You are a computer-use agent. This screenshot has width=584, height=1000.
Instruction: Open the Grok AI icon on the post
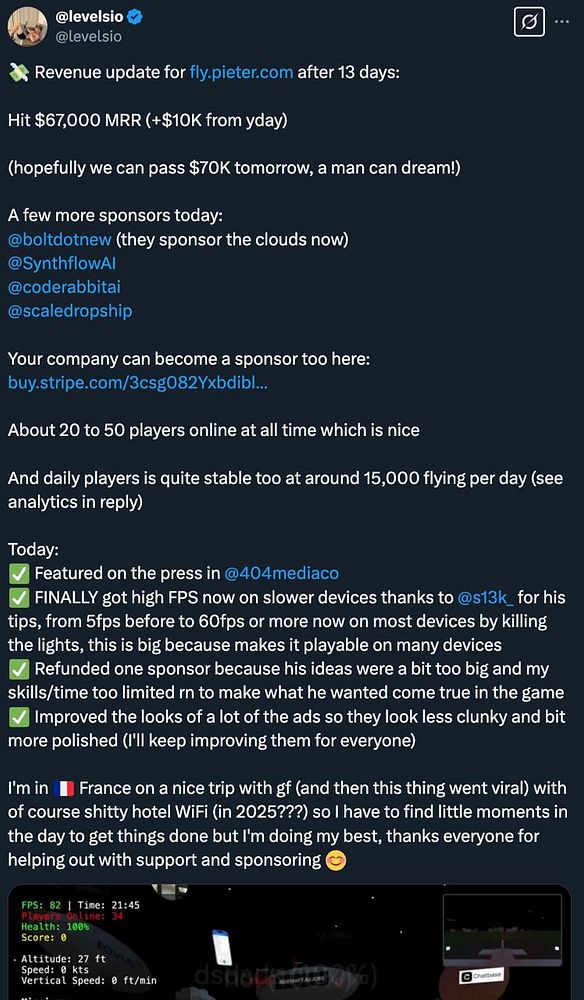pos(529,22)
